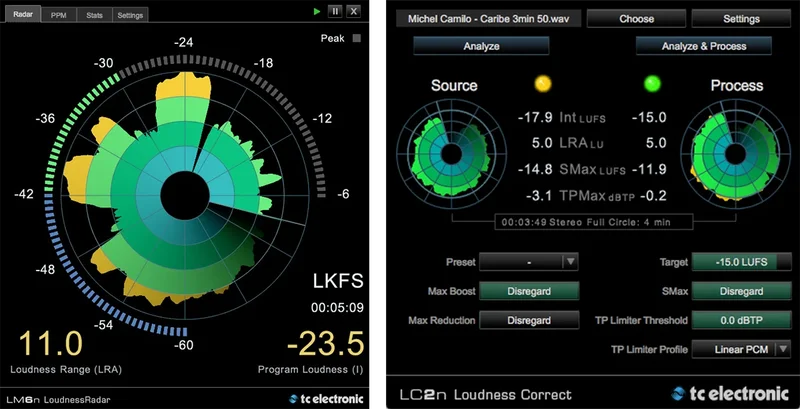Click the source Int value -17.9
This screenshot has width=800, height=409.
[535, 117]
